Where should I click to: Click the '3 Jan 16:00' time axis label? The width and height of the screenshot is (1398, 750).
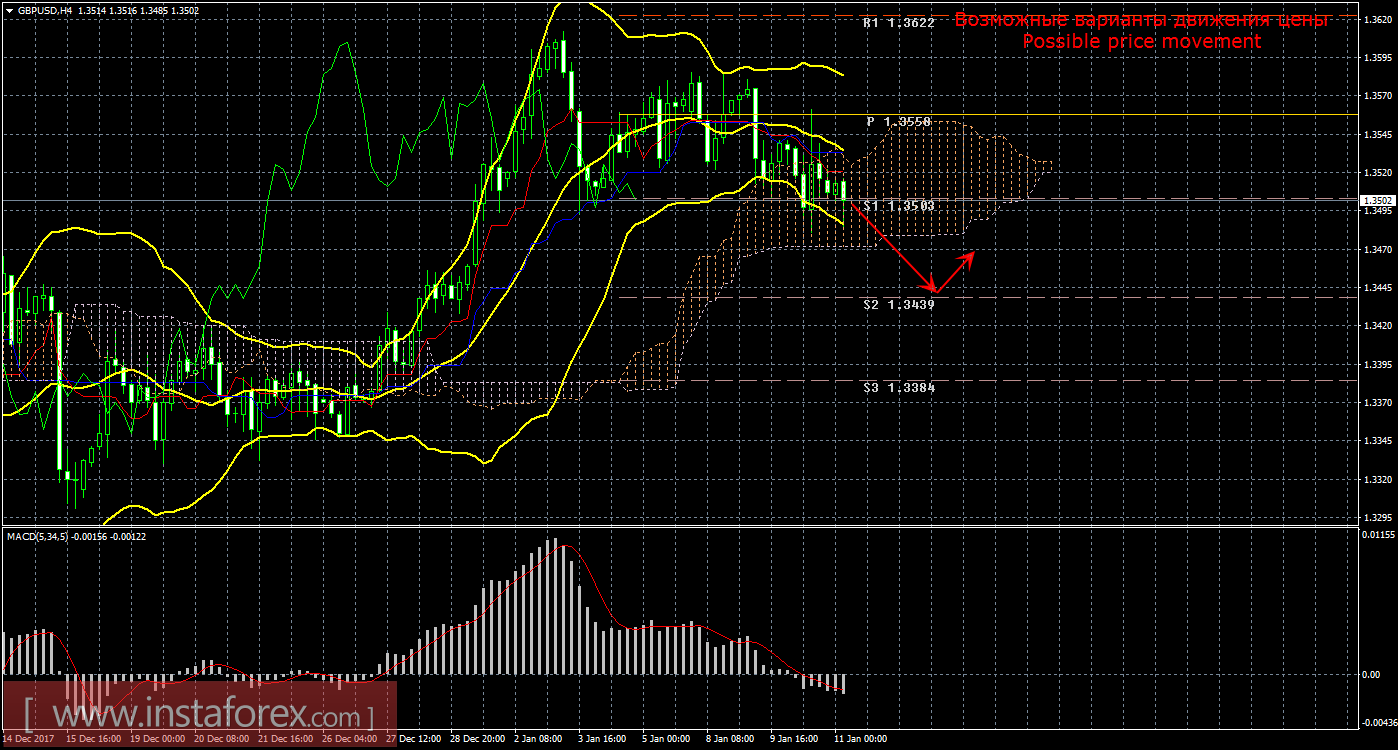tap(604, 739)
